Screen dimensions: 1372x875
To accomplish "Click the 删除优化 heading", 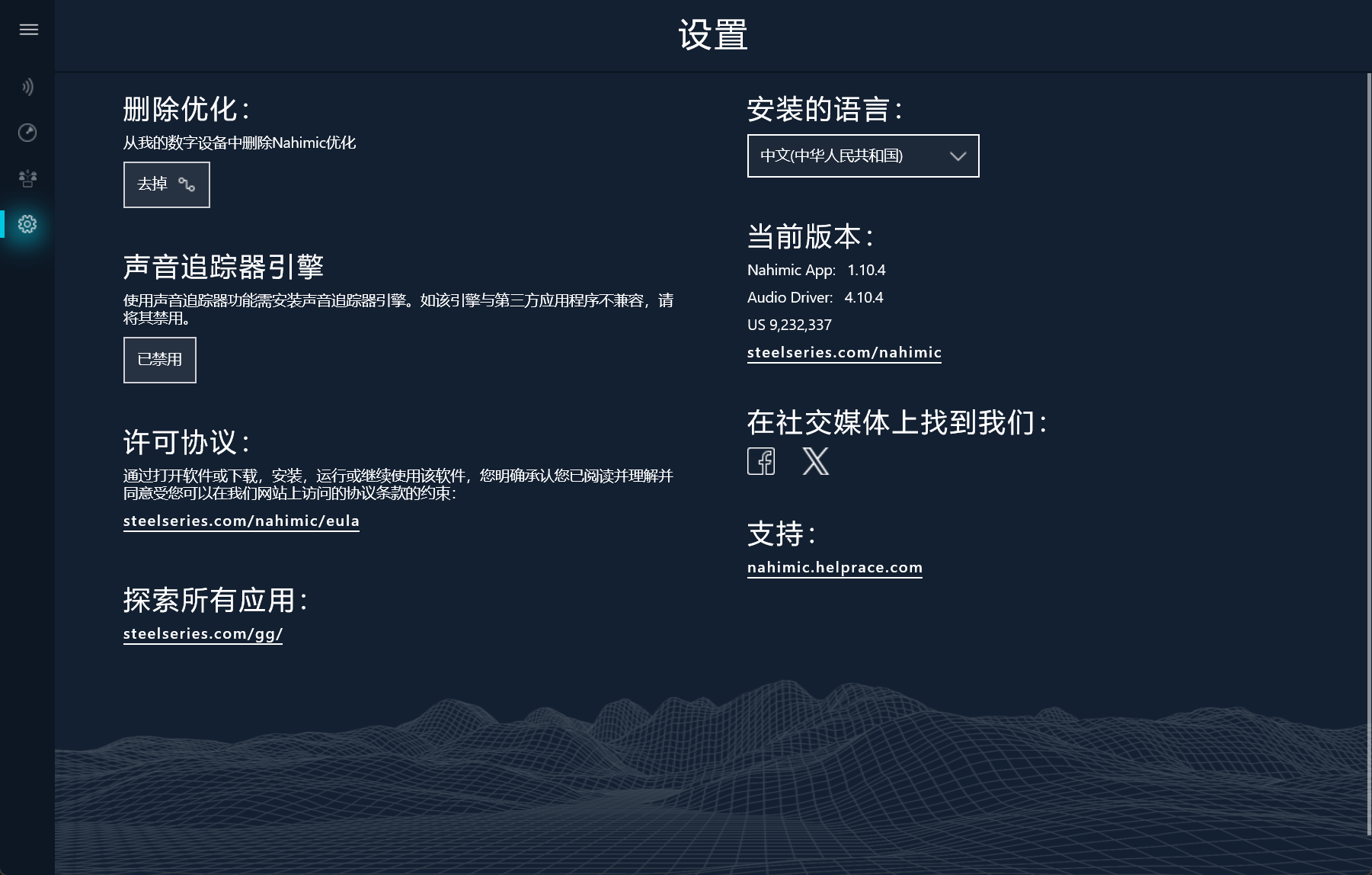I will (x=186, y=110).
